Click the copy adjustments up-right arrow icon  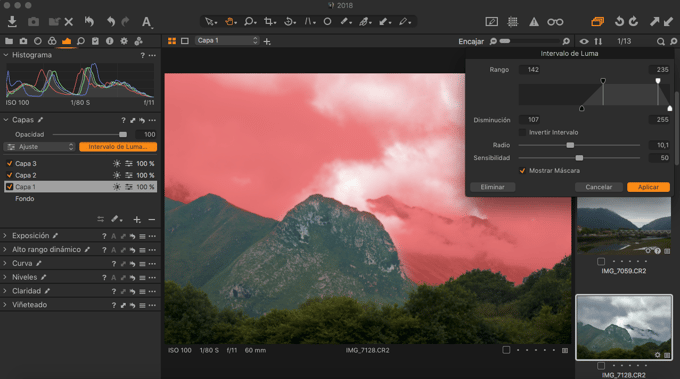pyautogui.click(x=654, y=21)
